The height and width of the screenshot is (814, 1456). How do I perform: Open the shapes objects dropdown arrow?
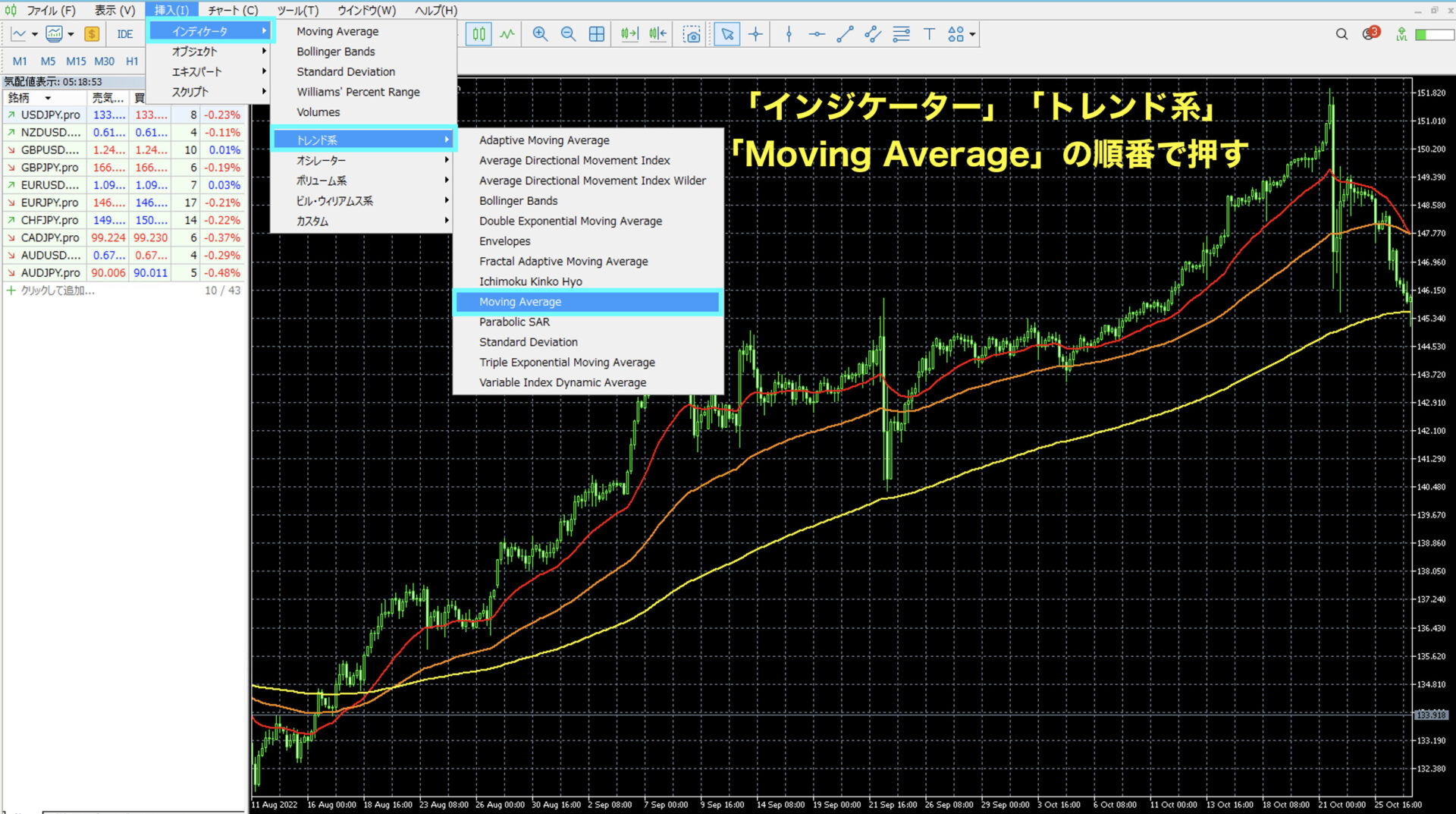tap(972, 34)
